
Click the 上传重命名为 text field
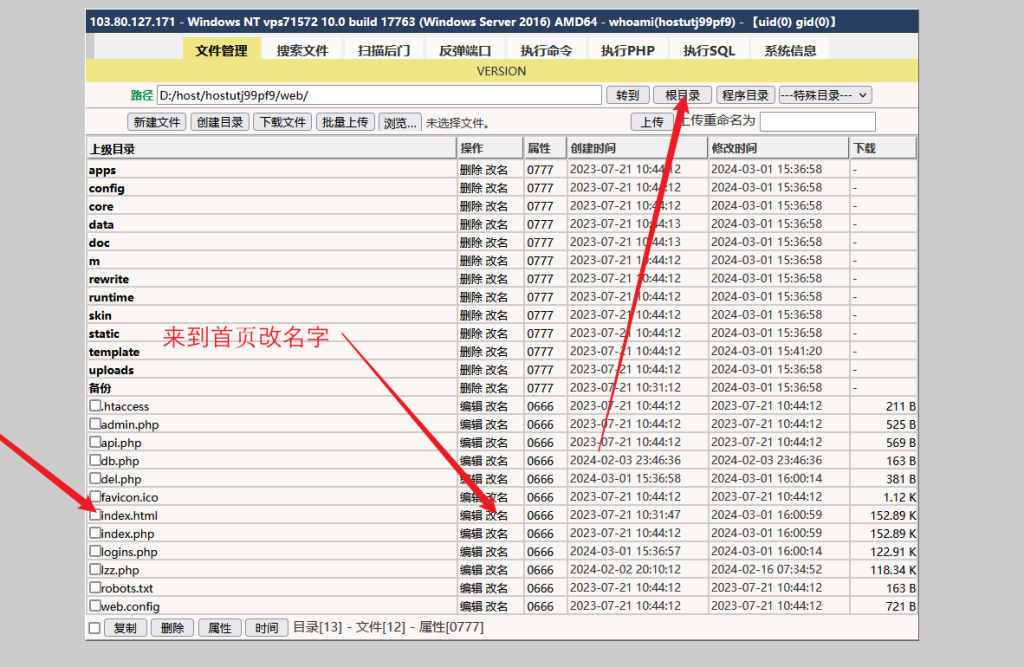point(817,121)
